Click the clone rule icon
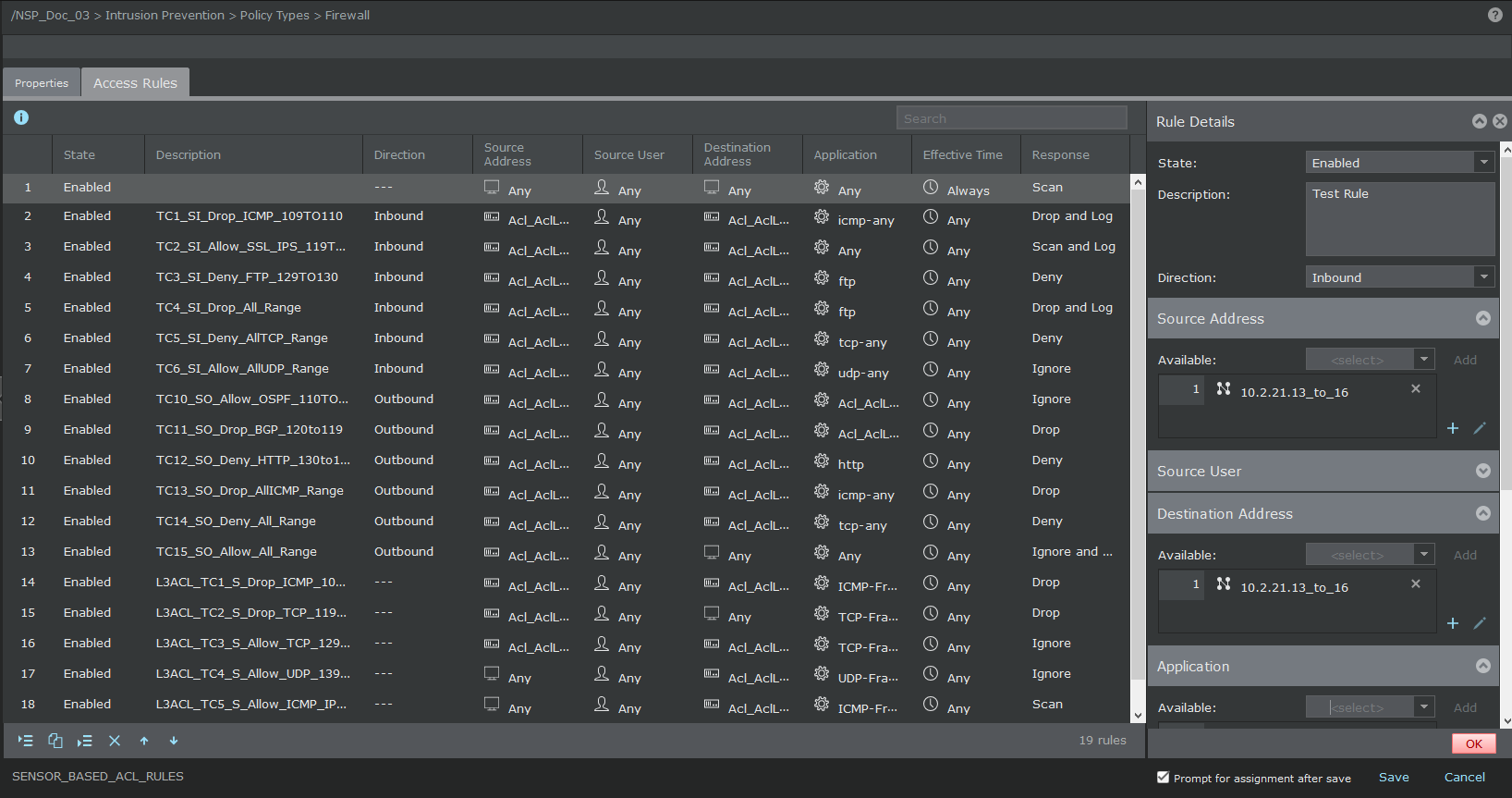This screenshot has height=798, width=1512. [x=55, y=741]
